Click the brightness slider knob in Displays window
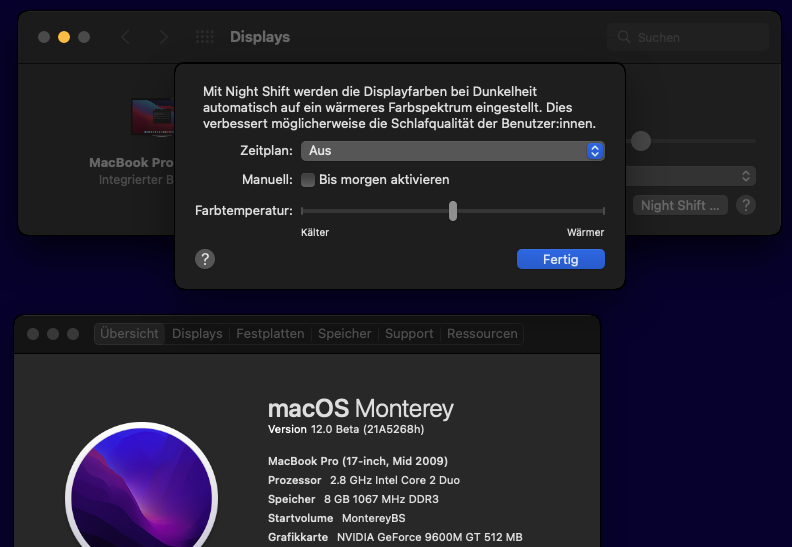 (x=640, y=140)
